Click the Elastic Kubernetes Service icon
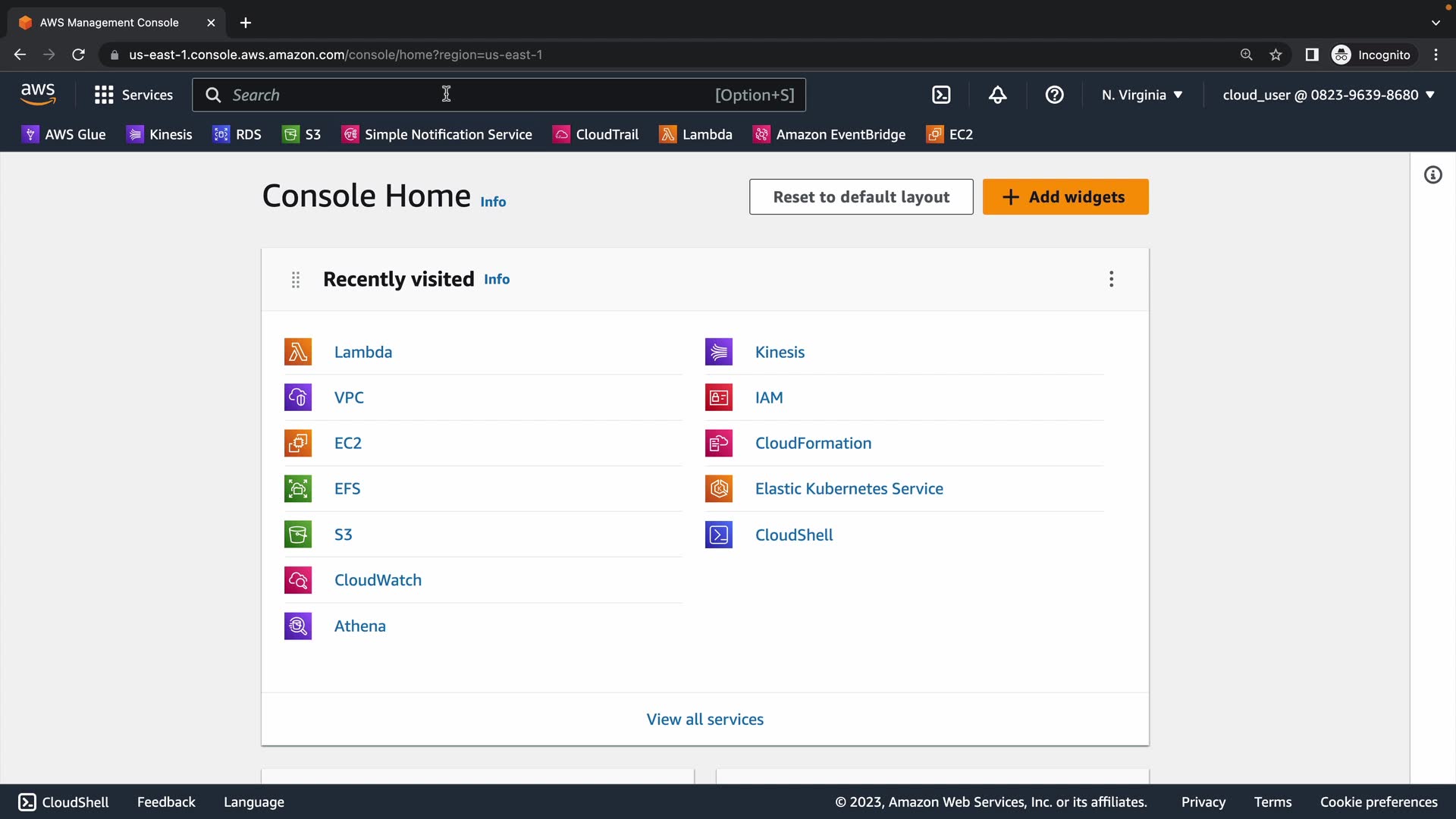1456x819 pixels. (719, 488)
